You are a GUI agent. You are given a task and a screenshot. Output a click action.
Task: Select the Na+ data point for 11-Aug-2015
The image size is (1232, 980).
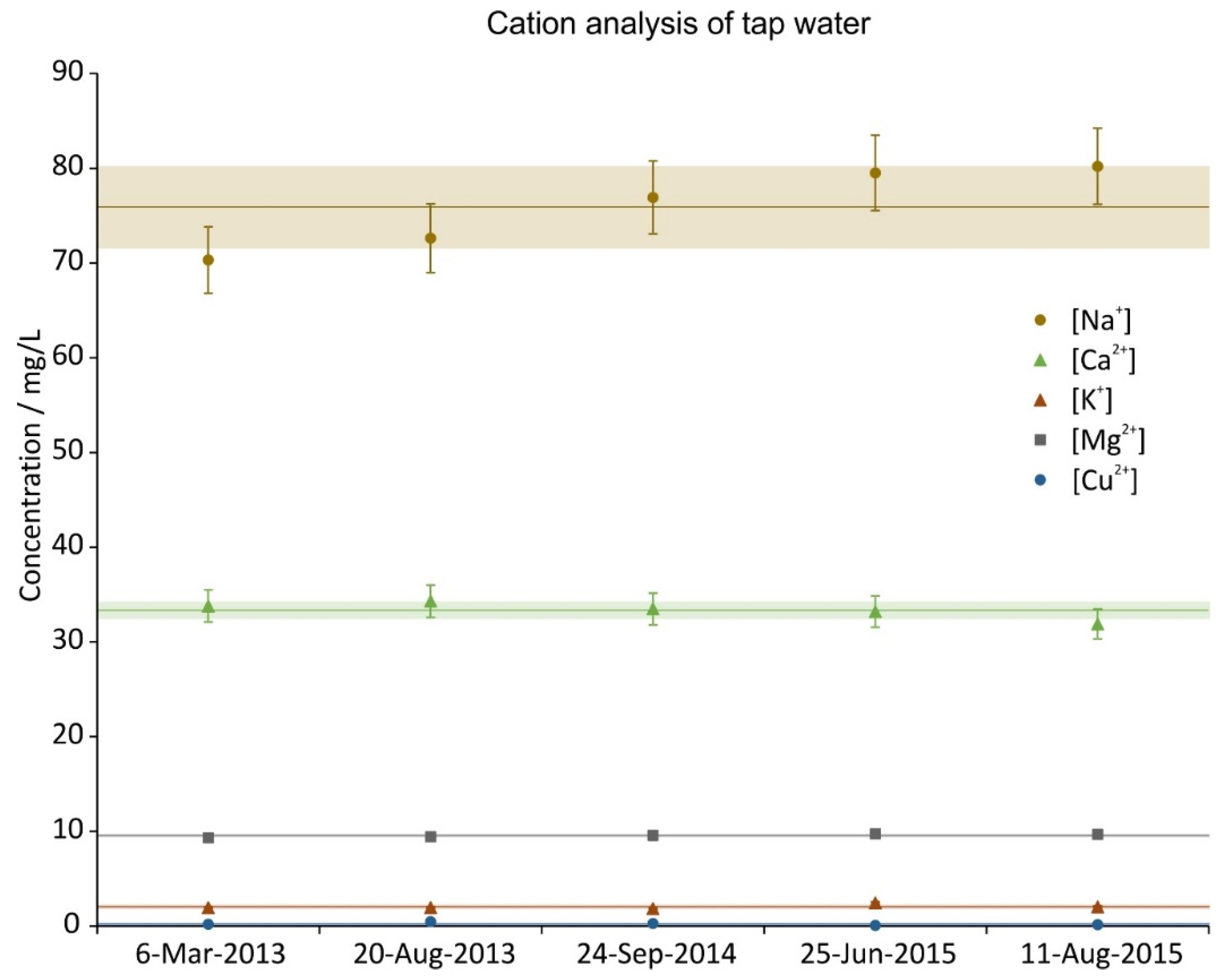pos(1097,167)
